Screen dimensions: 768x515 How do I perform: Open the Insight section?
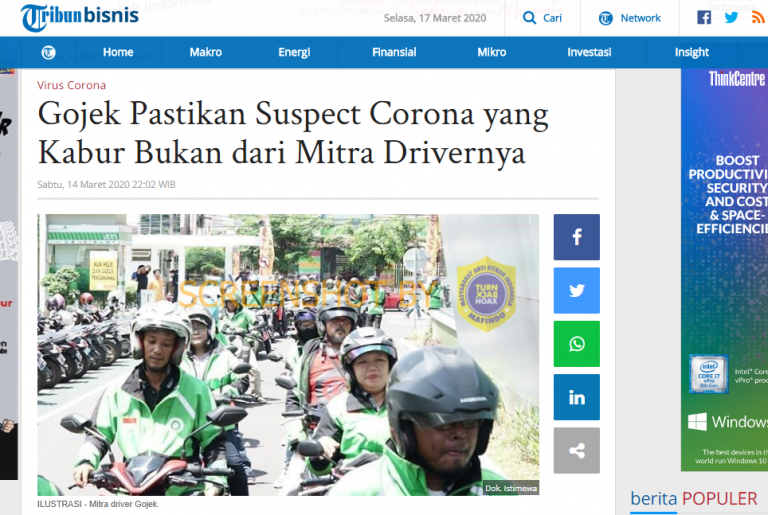tap(692, 52)
